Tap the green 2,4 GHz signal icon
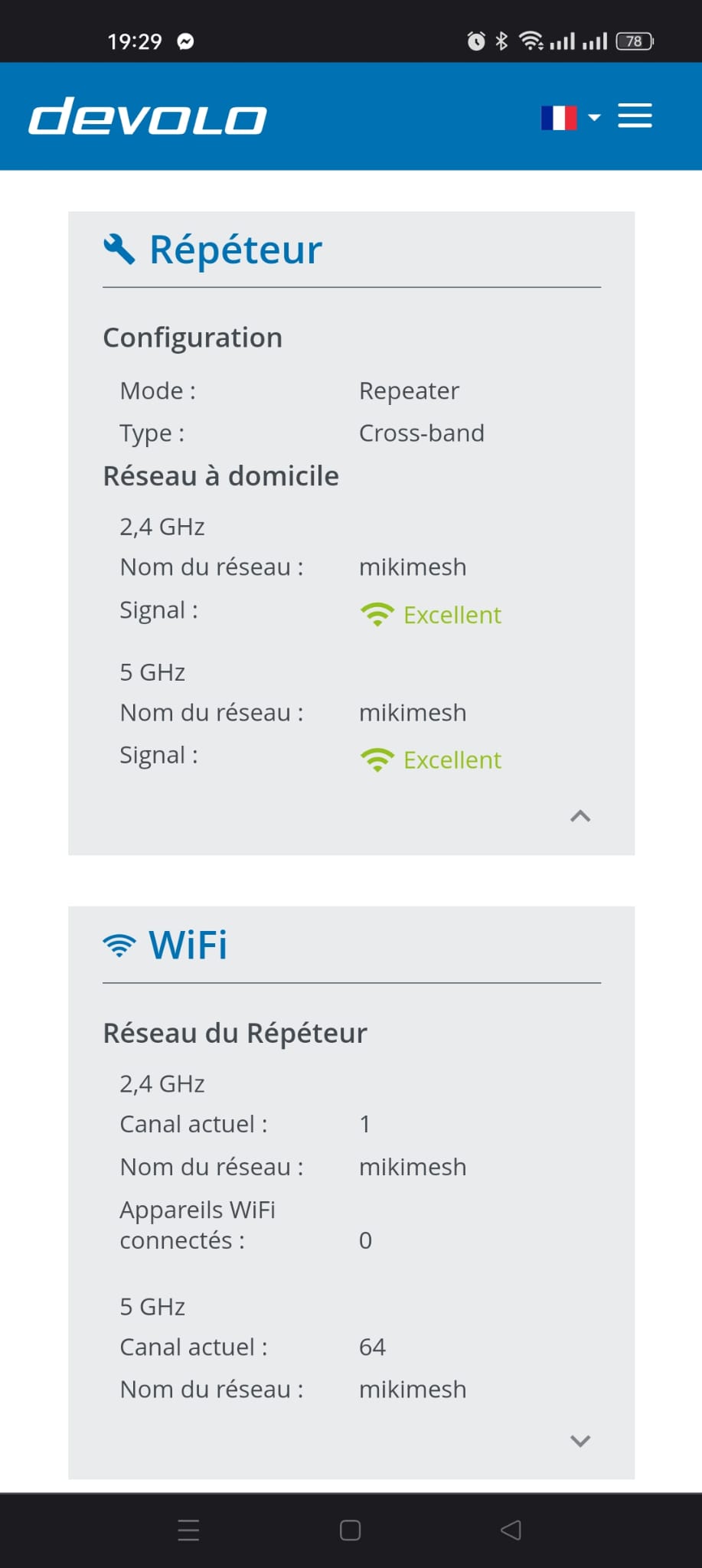This screenshot has width=702, height=1568. click(377, 615)
